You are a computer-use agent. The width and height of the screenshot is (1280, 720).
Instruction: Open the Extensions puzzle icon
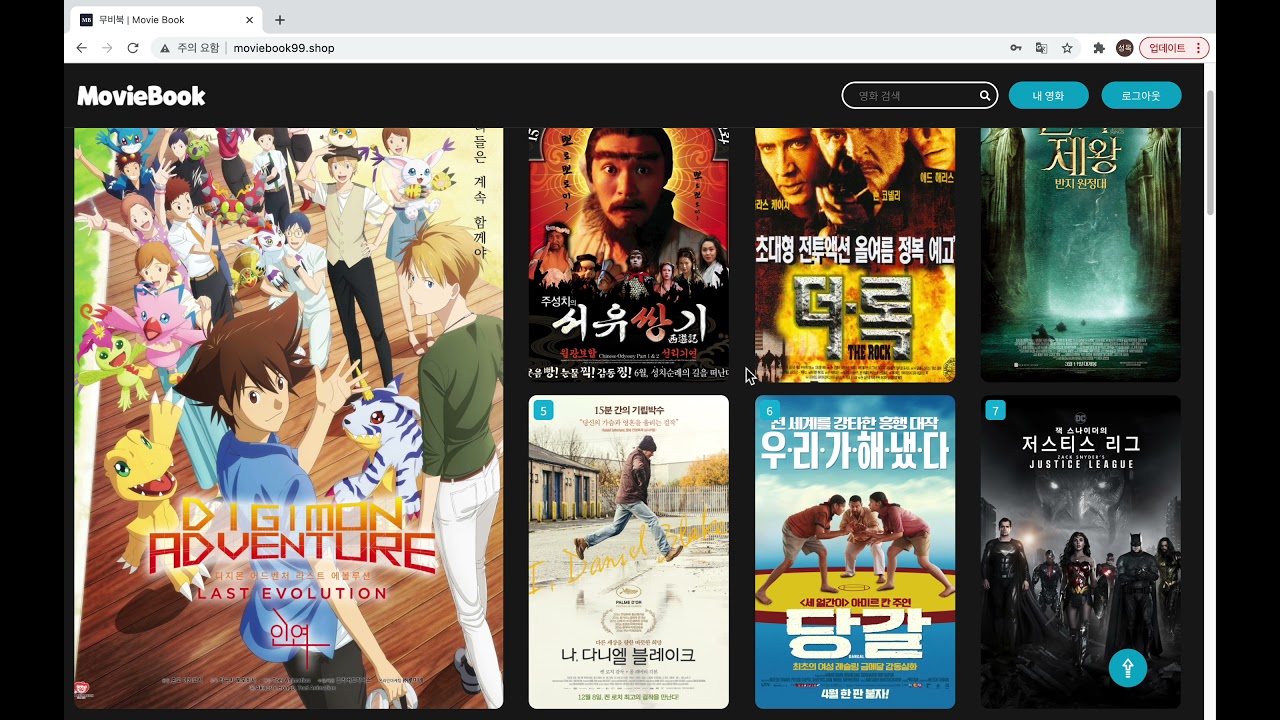point(1099,48)
